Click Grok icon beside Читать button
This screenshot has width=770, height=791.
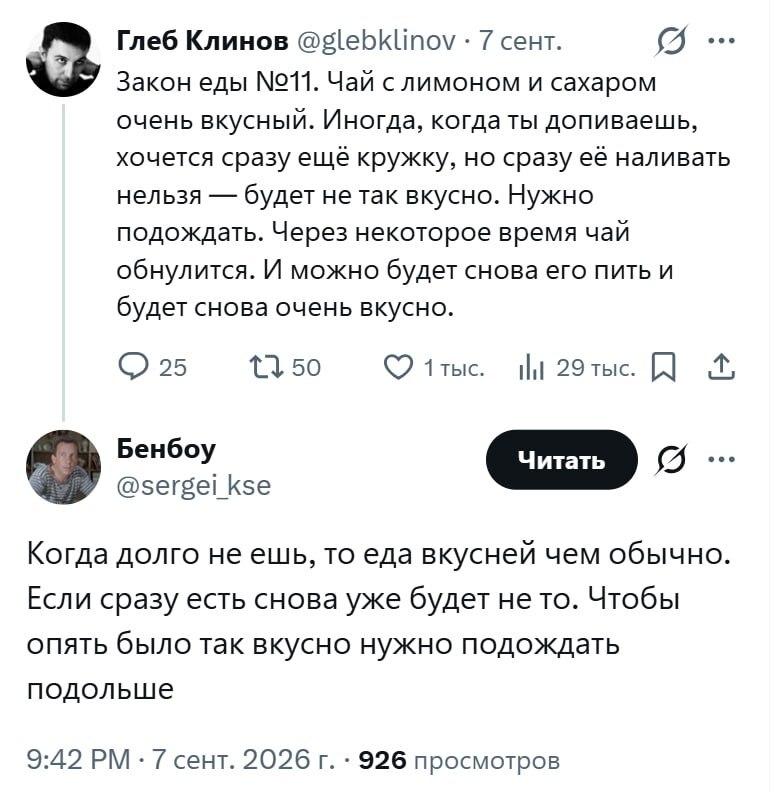672,460
